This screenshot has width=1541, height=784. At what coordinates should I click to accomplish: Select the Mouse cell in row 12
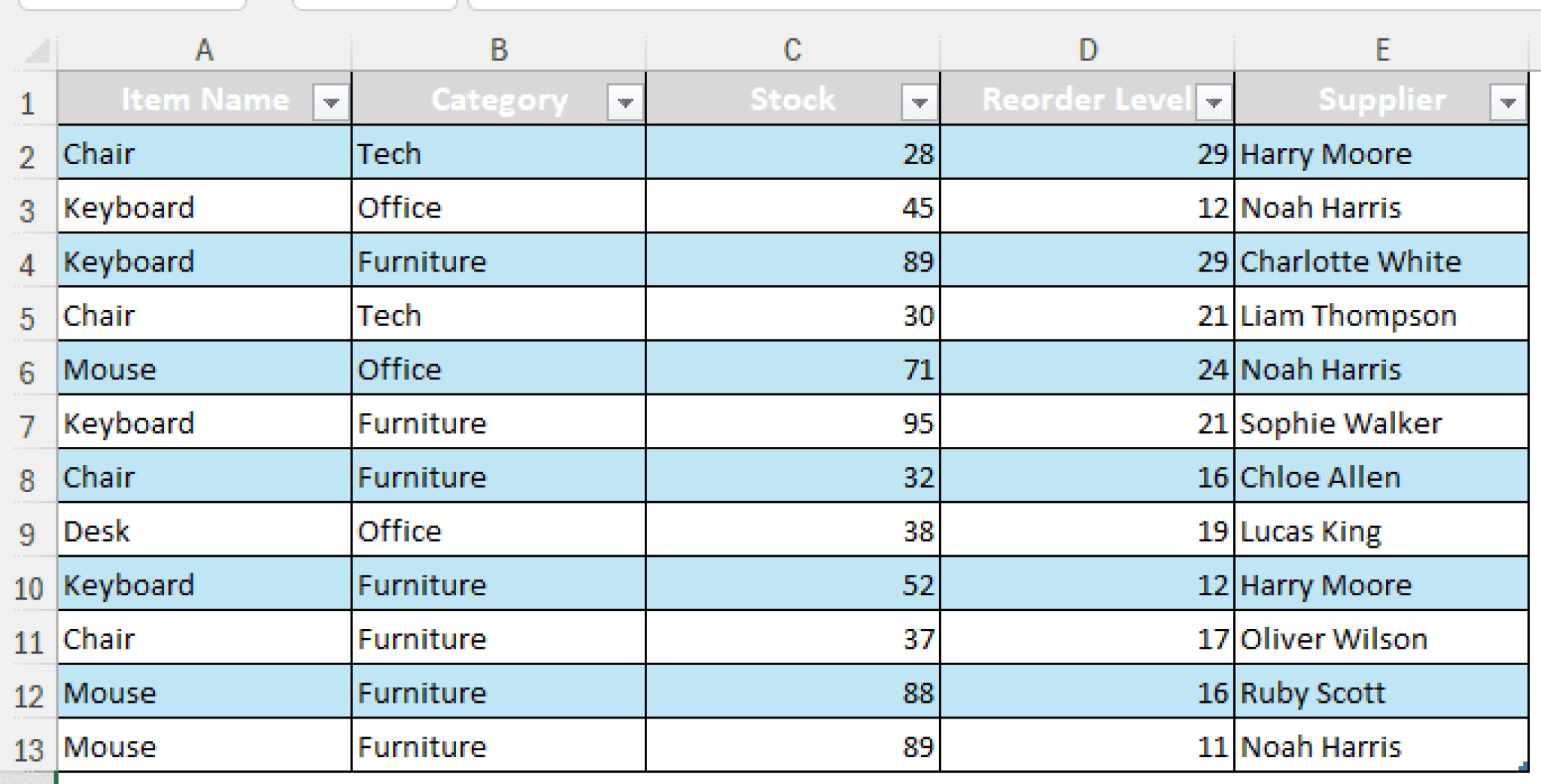tap(204, 692)
